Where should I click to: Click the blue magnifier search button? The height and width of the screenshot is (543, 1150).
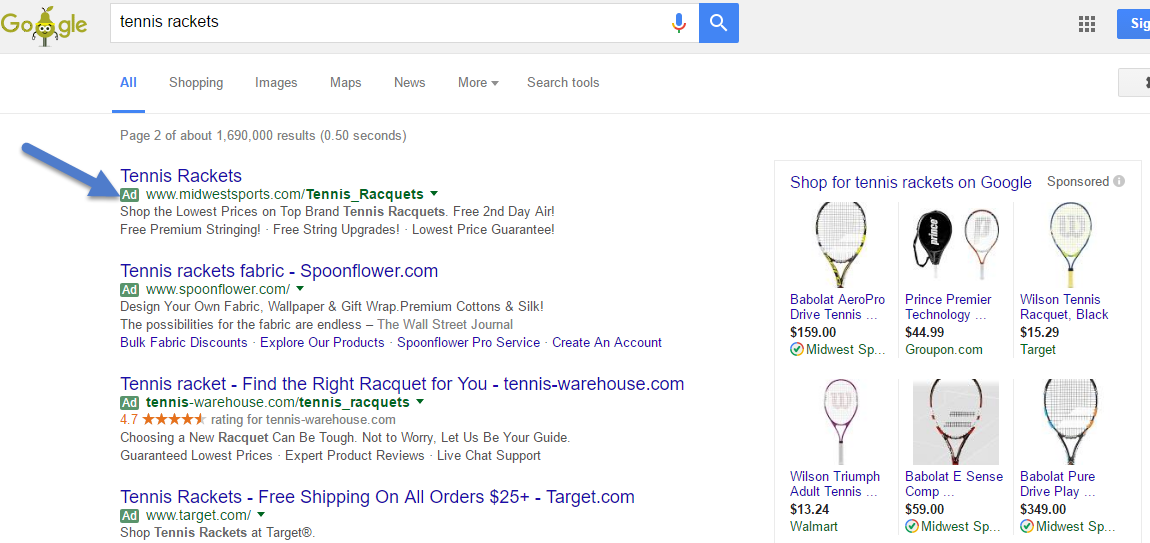[x=719, y=23]
